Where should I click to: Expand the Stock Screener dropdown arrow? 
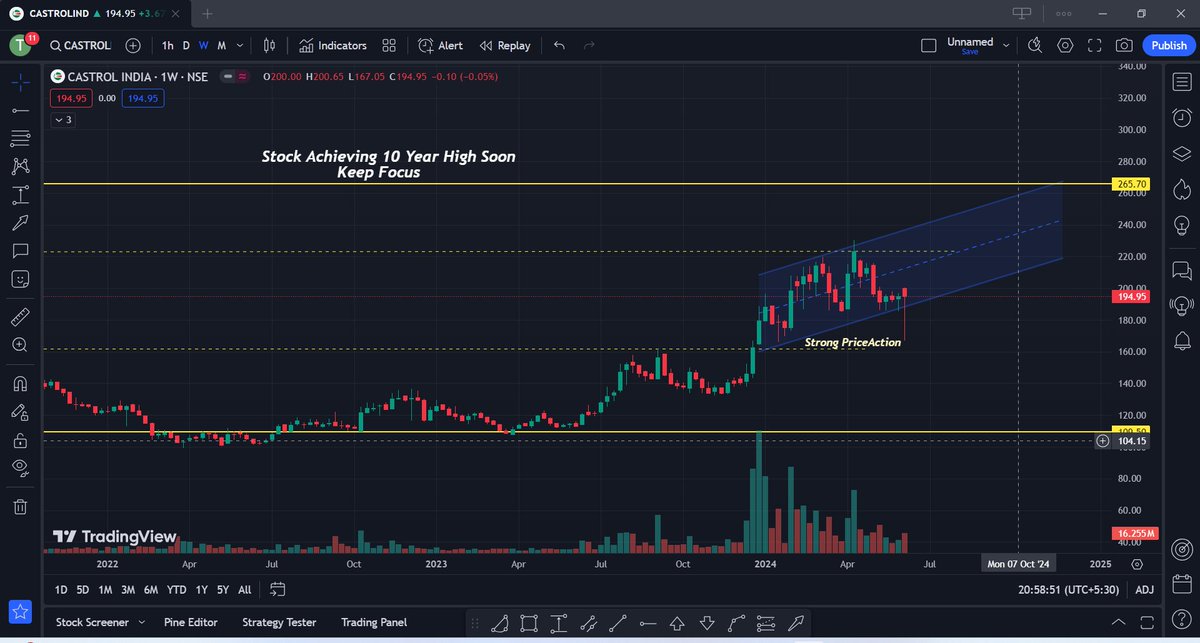click(141, 622)
